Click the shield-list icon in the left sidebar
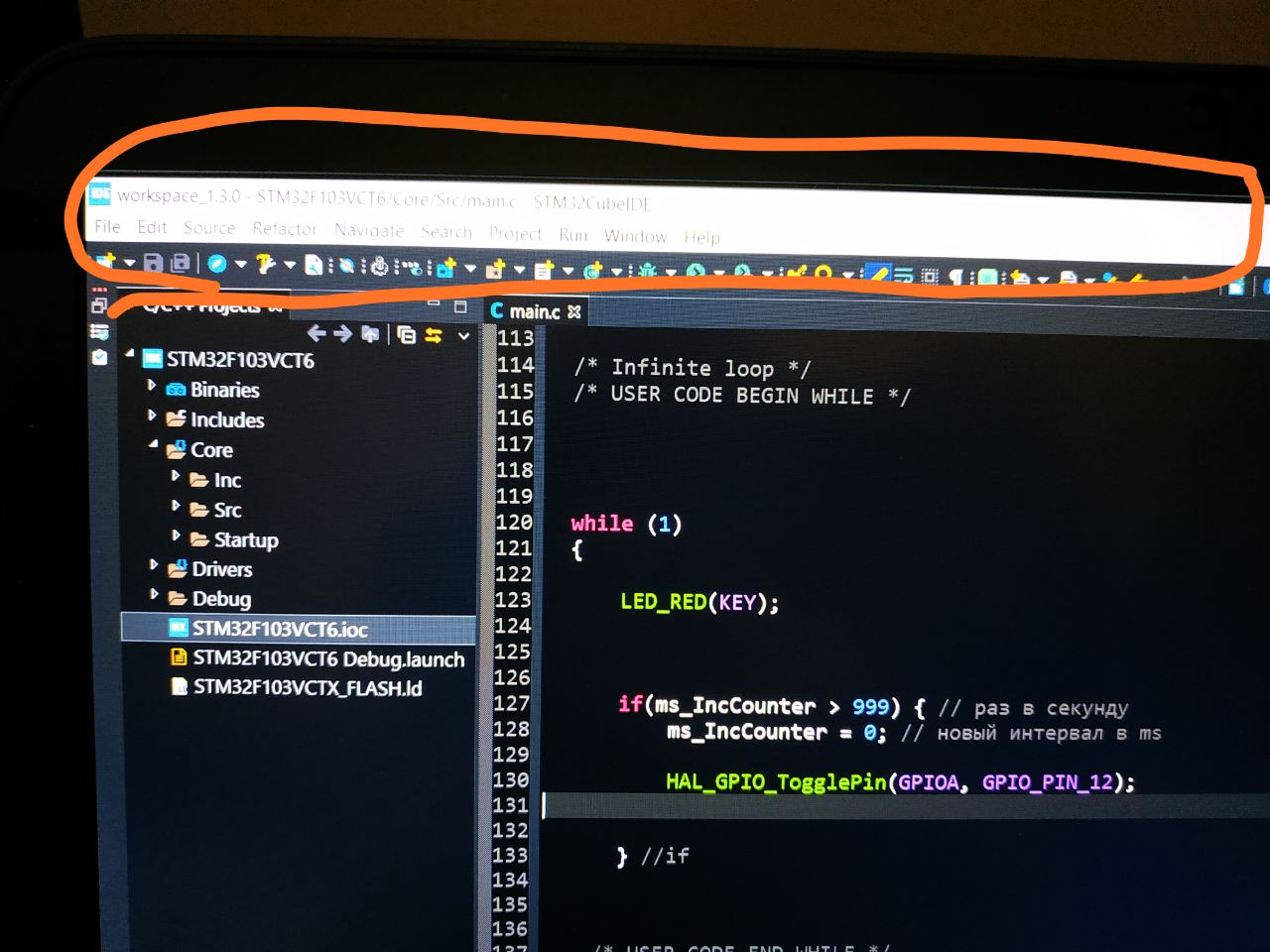This screenshot has height=952, width=1270. [99, 331]
